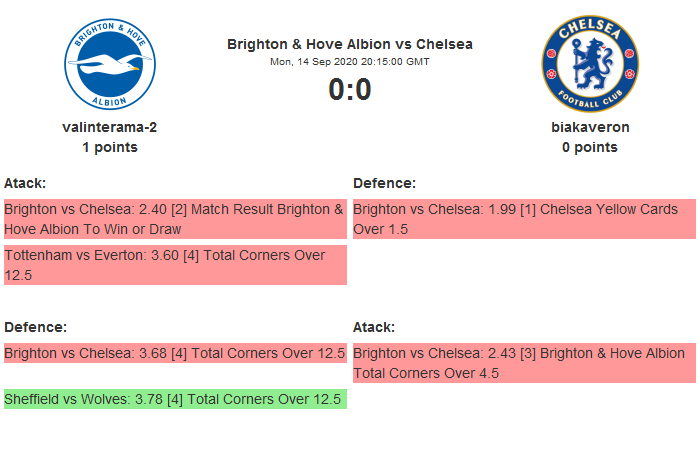Viewport: 700px width, 460px height.
Task: Click the left Atack heading
Action: [25, 183]
